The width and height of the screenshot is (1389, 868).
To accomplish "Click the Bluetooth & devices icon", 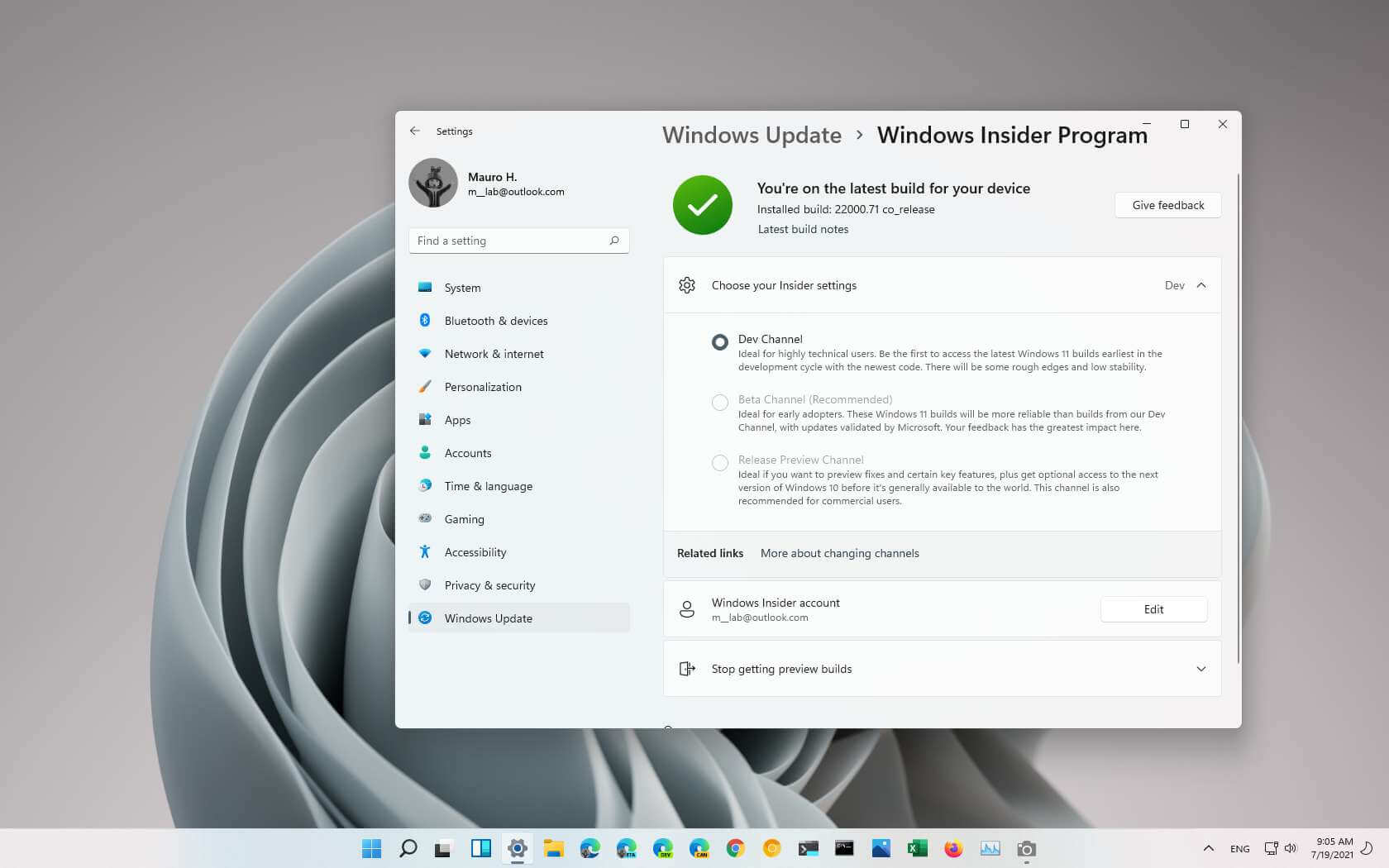I will click(x=425, y=320).
